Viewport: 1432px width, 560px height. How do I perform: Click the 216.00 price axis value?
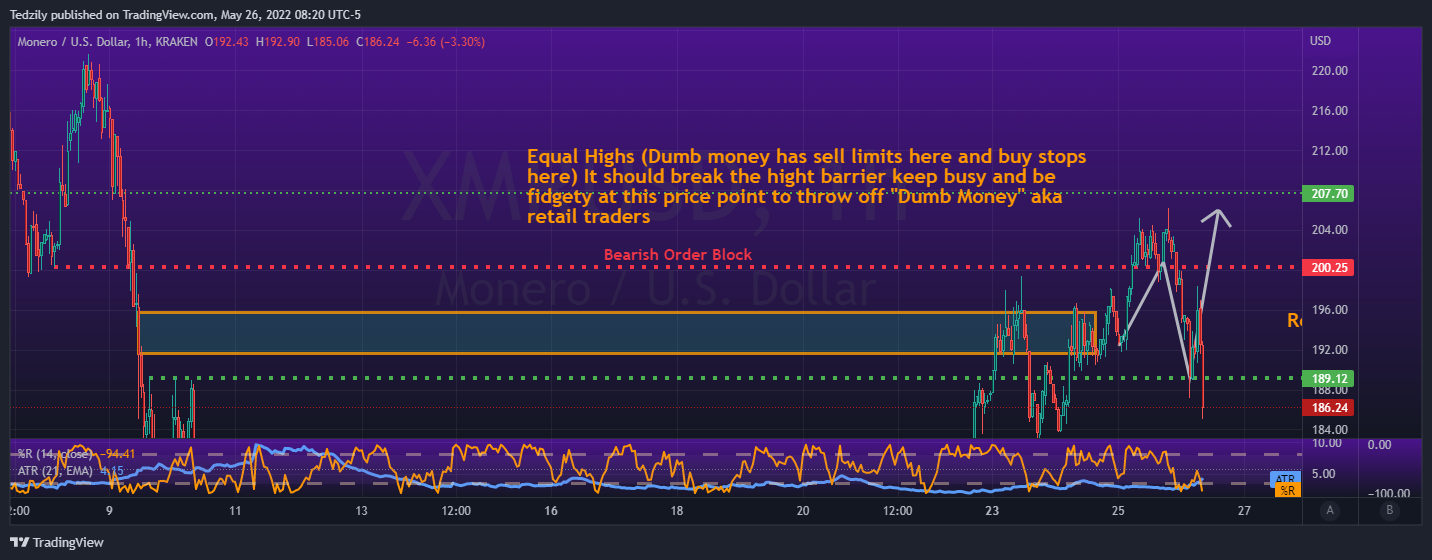pyautogui.click(x=1328, y=111)
